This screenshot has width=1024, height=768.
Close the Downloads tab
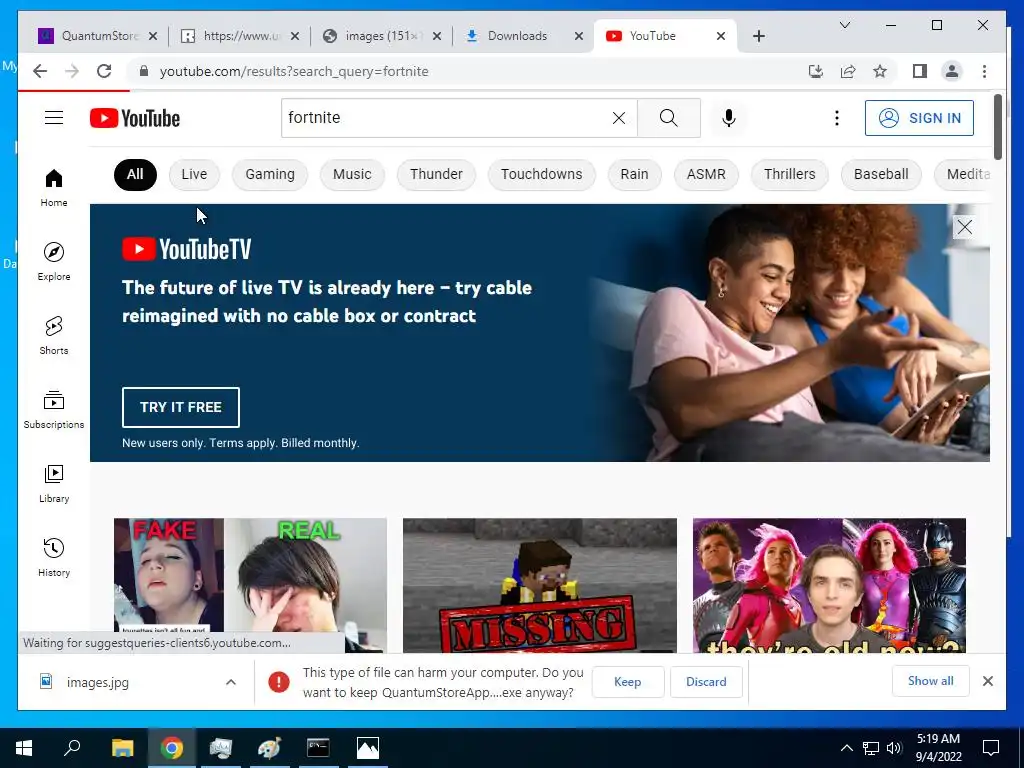click(x=579, y=36)
